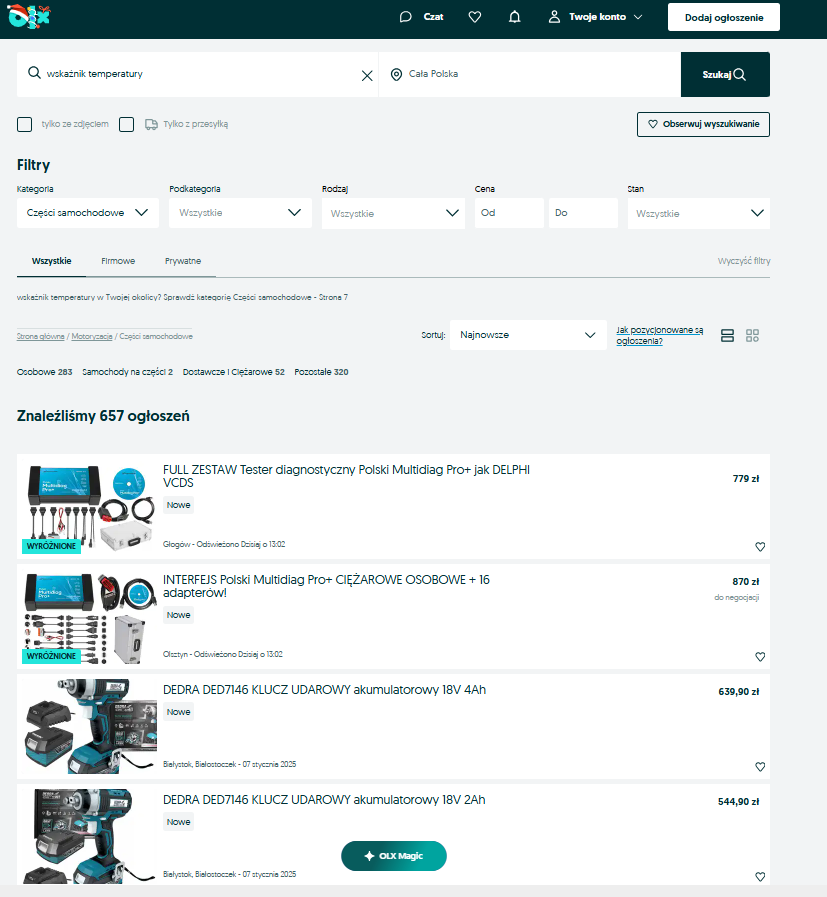Select the Prywatne tab
The height and width of the screenshot is (897, 827).
click(x=182, y=261)
